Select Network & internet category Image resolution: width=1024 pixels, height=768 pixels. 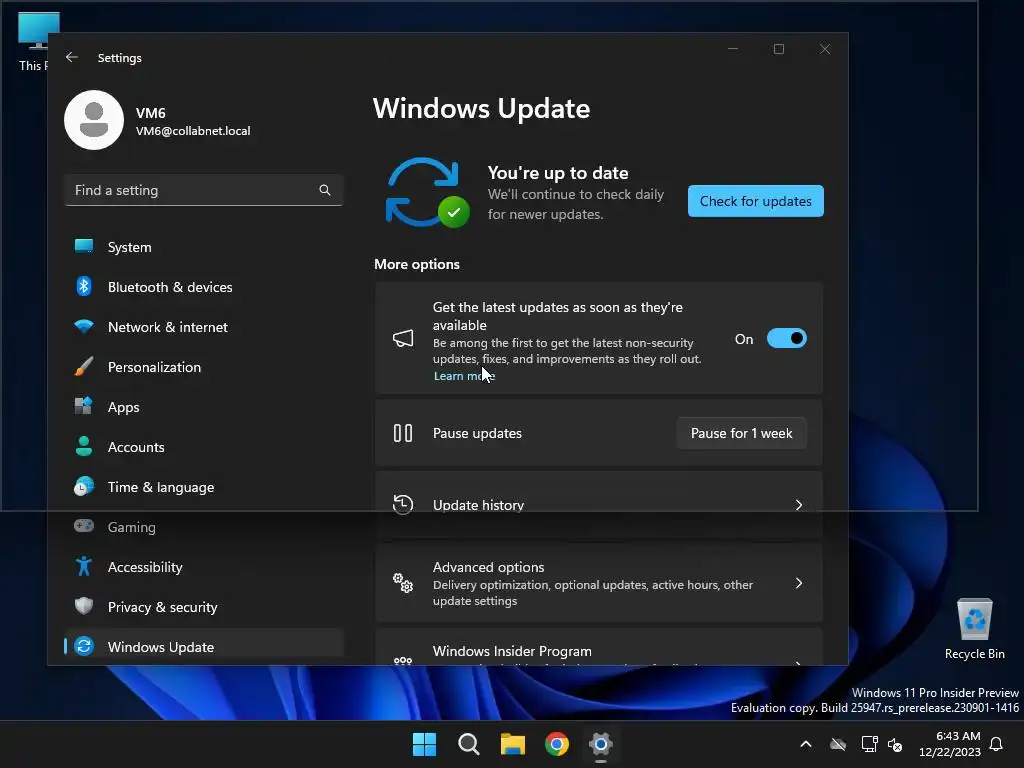[x=204, y=327]
